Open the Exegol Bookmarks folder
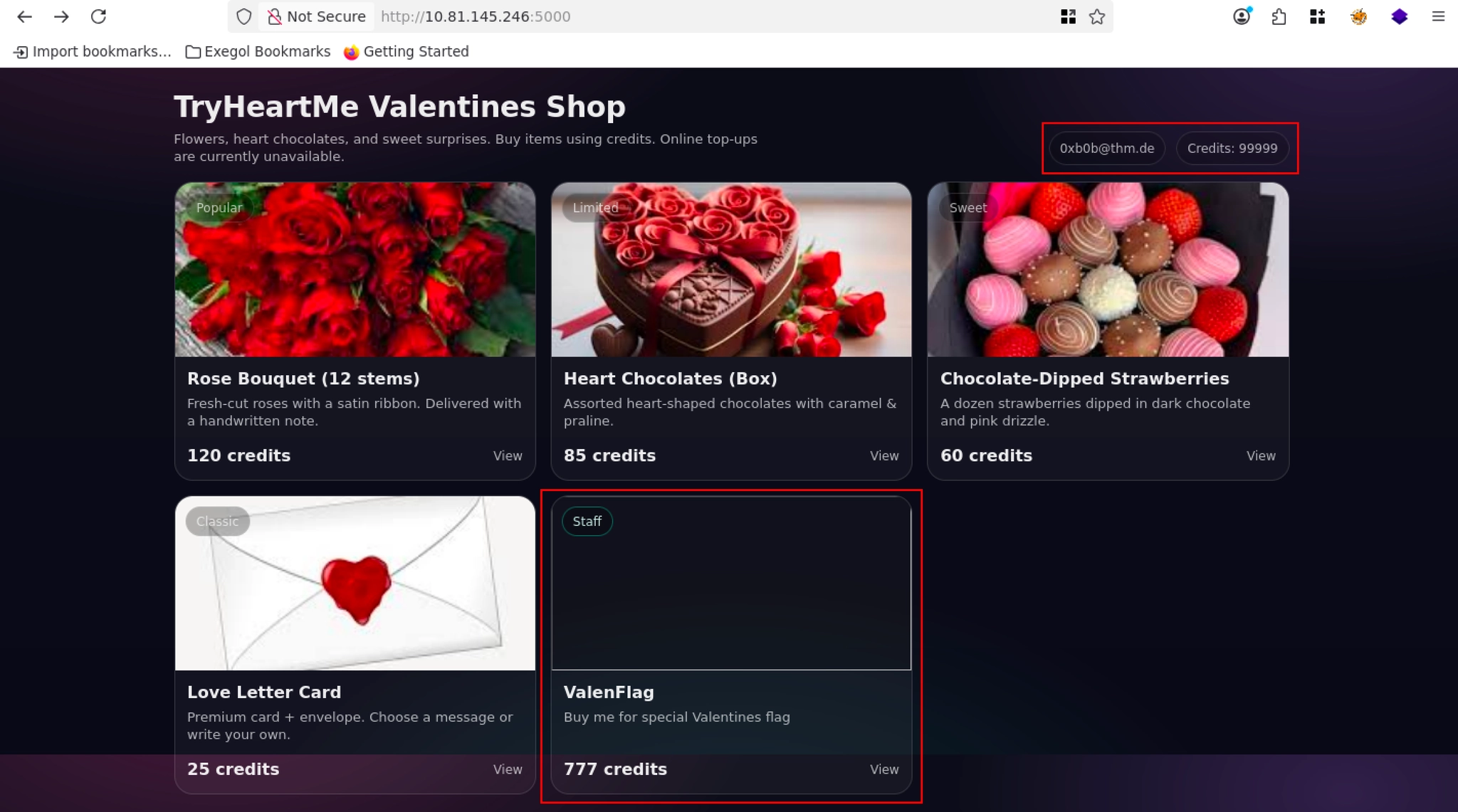The image size is (1458, 812). (x=258, y=51)
